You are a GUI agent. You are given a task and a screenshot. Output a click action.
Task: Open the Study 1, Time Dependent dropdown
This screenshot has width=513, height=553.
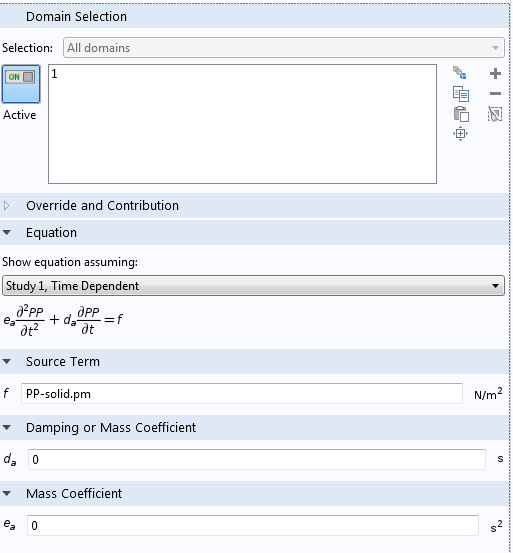pyautogui.click(x=253, y=286)
